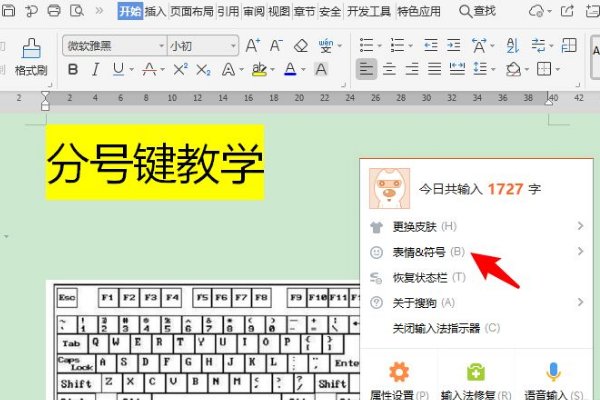Viewport: 600px width, 400px height.
Task: Open 语音输入 microphone button
Action: (554, 378)
